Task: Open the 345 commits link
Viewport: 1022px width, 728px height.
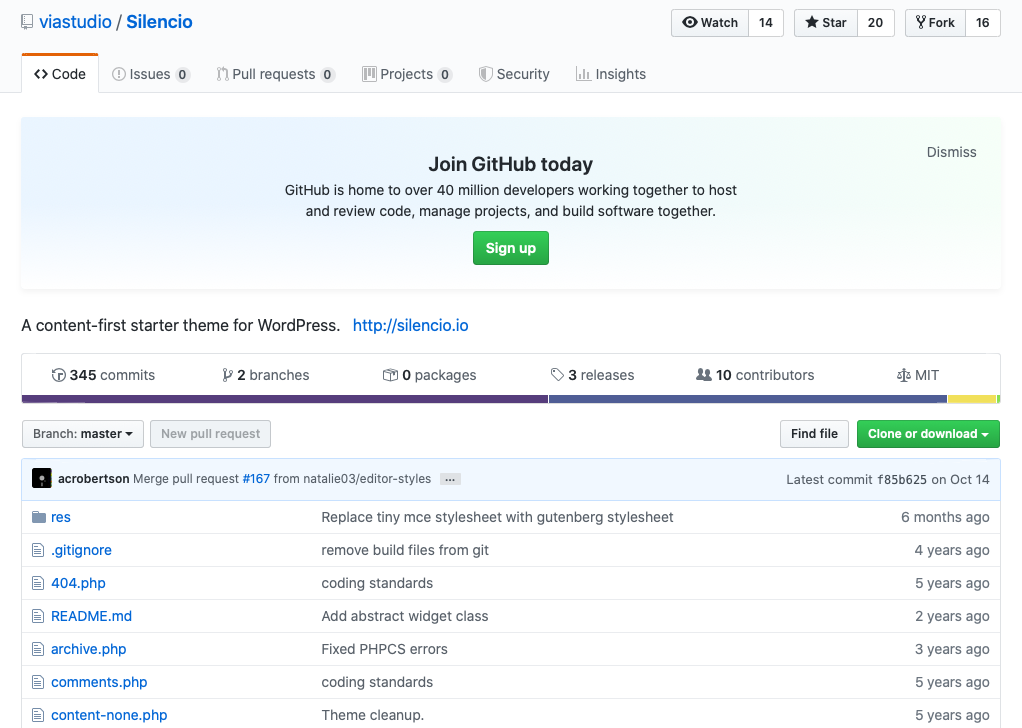Action: click(104, 375)
